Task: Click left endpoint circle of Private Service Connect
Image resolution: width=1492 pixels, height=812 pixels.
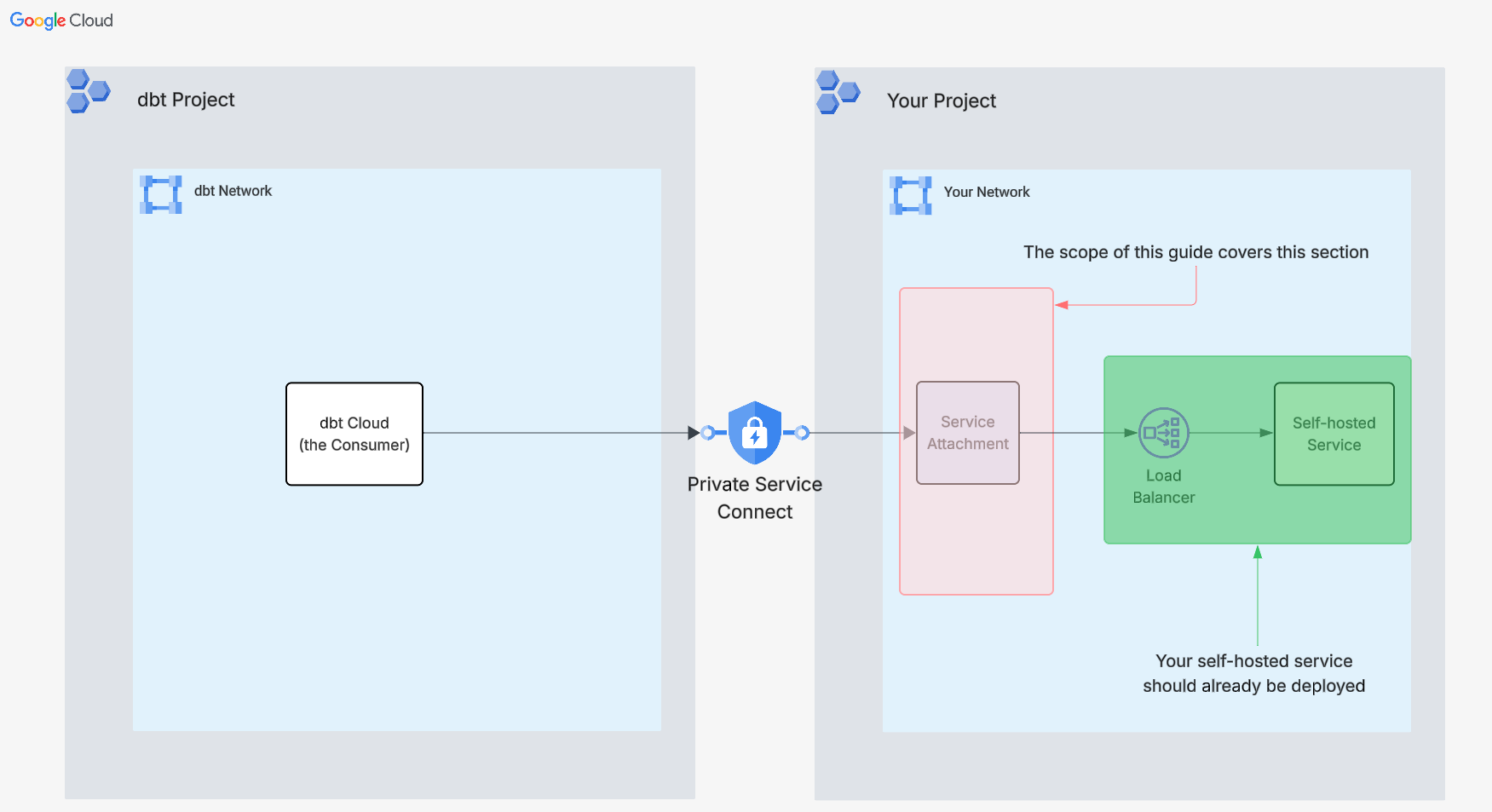Action: click(707, 433)
